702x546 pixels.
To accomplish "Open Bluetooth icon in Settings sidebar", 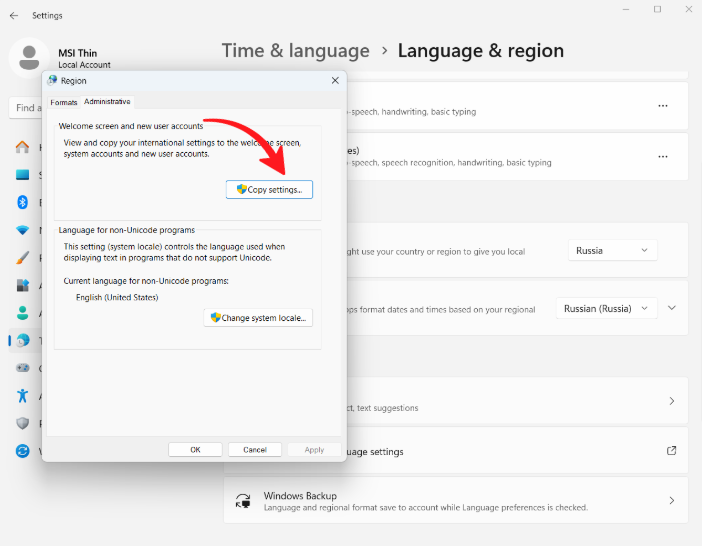I will (22, 202).
